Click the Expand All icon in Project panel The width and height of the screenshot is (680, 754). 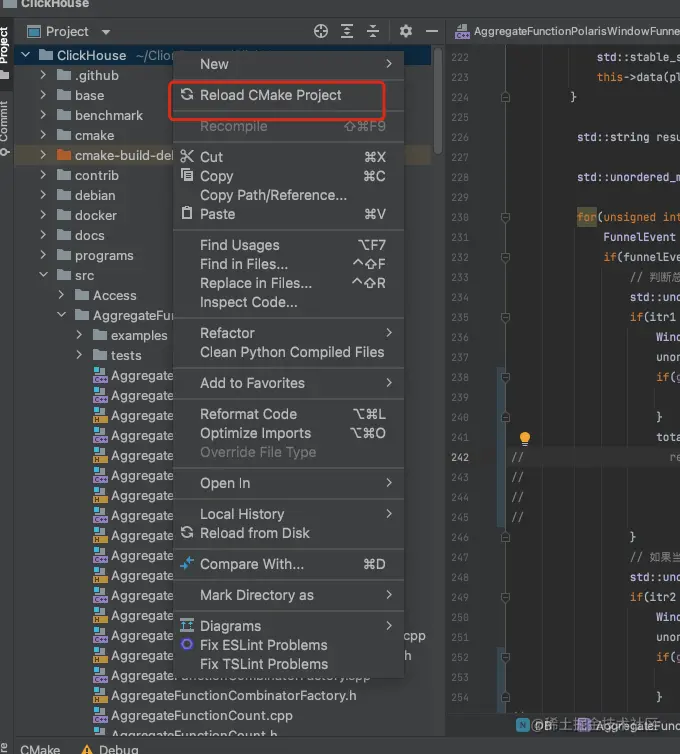[347, 32]
